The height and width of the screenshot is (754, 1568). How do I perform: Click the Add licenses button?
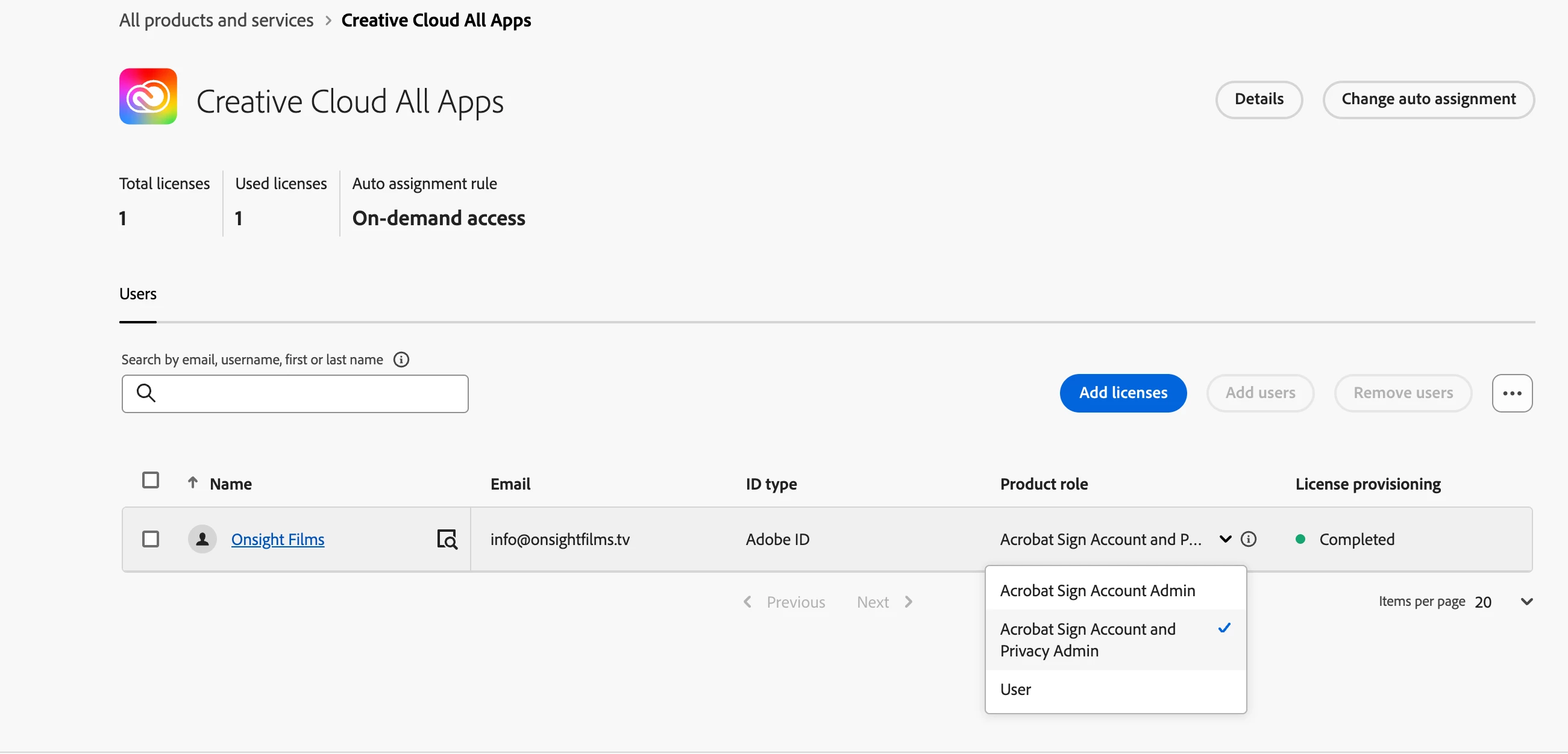[x=1123, y=393]
